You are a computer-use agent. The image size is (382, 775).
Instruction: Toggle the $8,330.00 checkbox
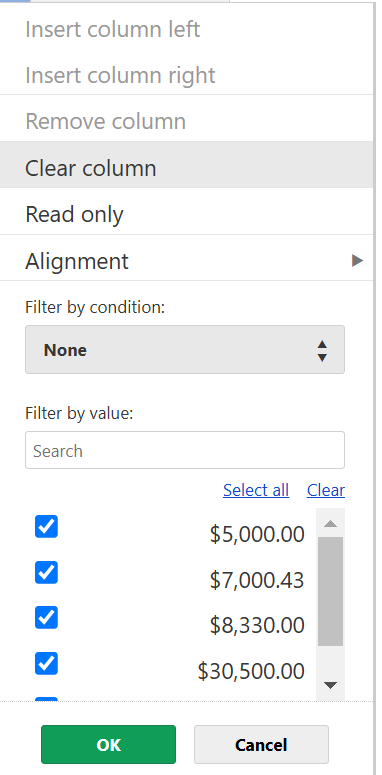tap(46, 617)
